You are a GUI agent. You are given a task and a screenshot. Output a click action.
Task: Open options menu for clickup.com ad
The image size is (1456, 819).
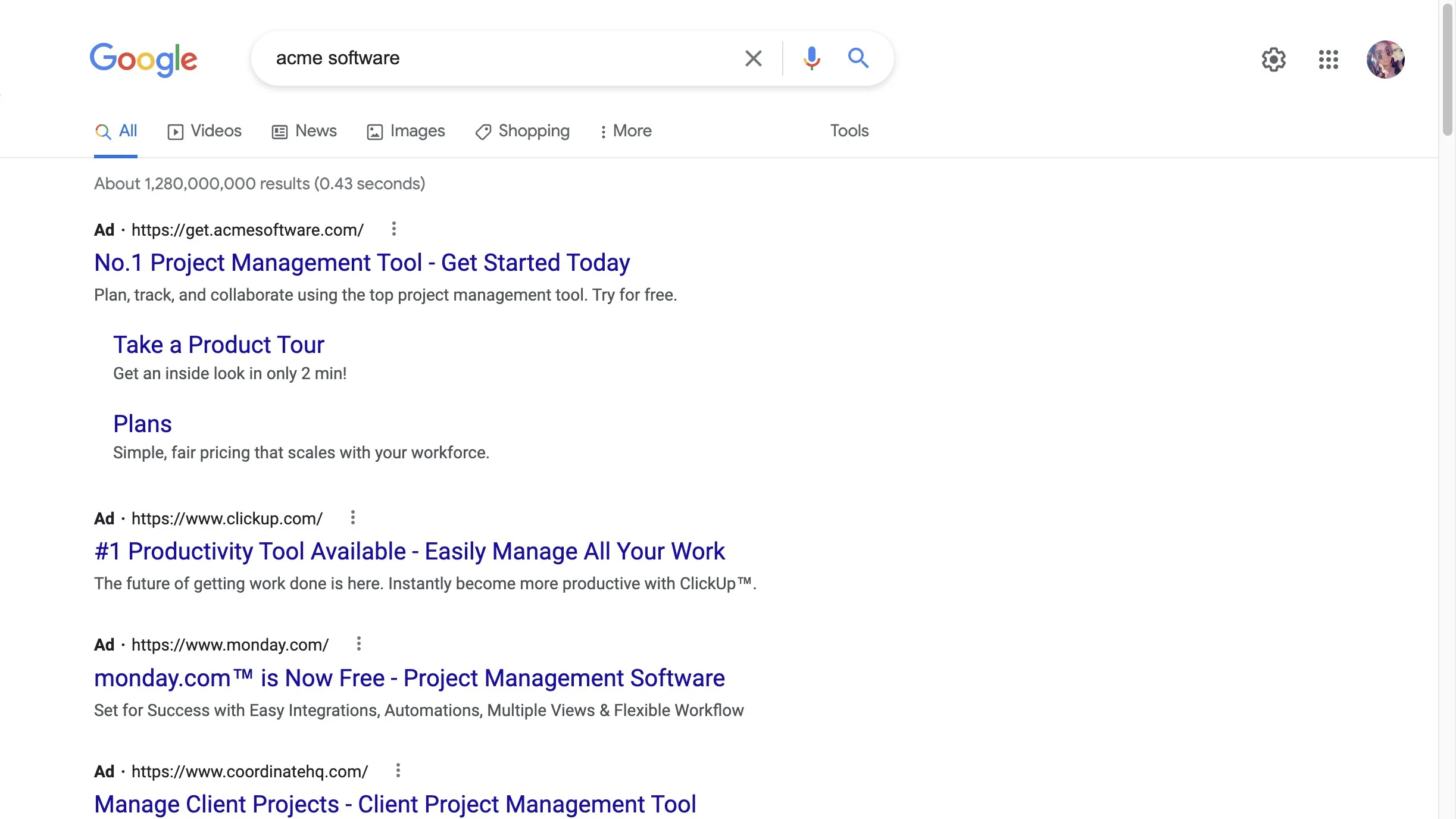click(x=352, y=518)
